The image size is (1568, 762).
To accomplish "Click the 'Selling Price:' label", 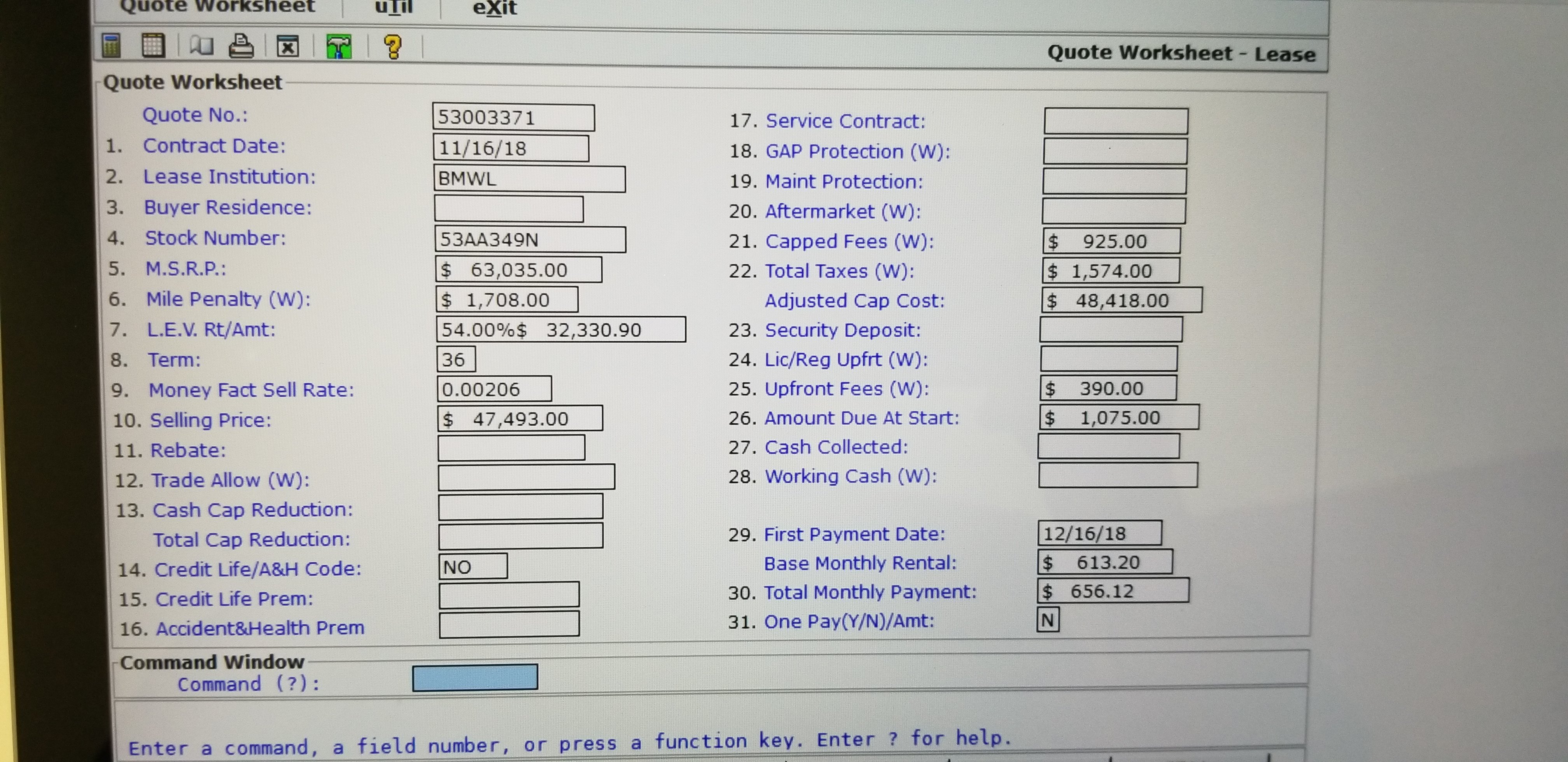I will tap(211, 421).
